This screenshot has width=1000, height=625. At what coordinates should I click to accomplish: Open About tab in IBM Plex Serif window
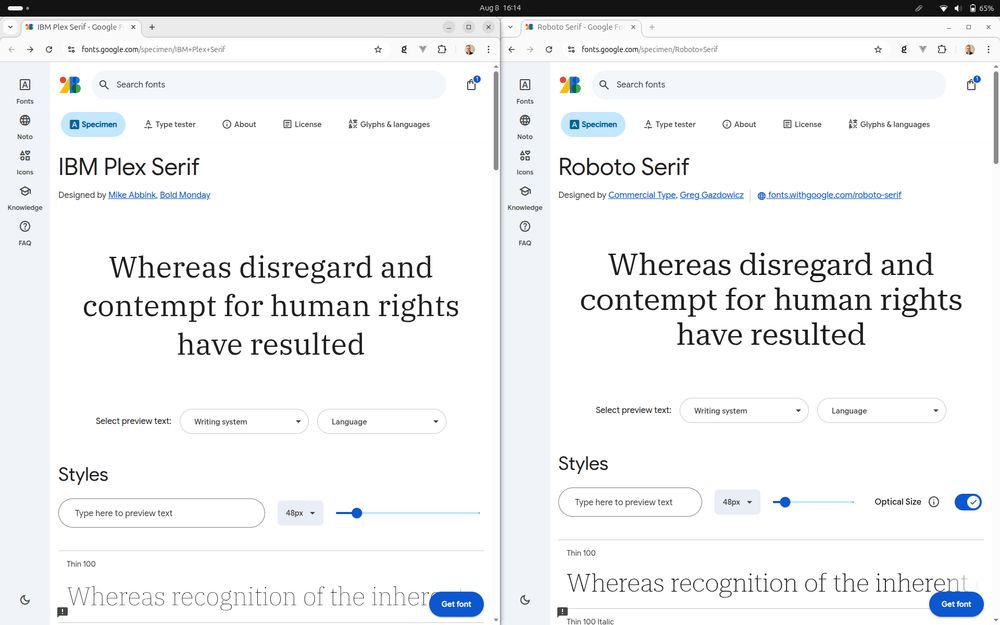(x=239, y=124)
